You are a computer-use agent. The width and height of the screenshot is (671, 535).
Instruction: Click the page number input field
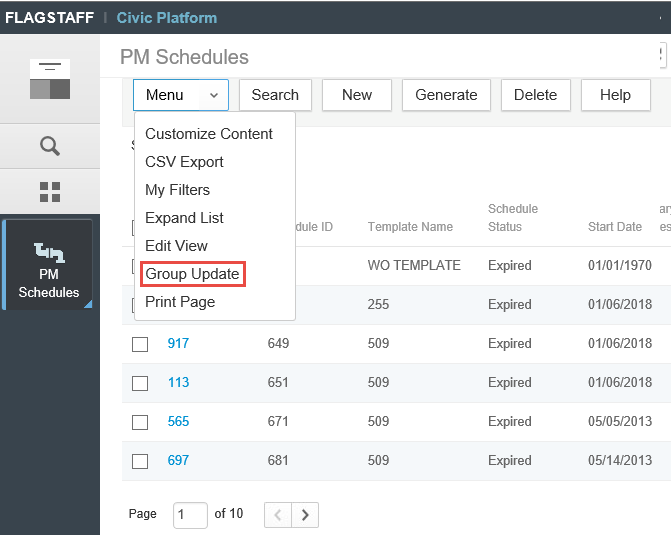click(x=190, y=515)
